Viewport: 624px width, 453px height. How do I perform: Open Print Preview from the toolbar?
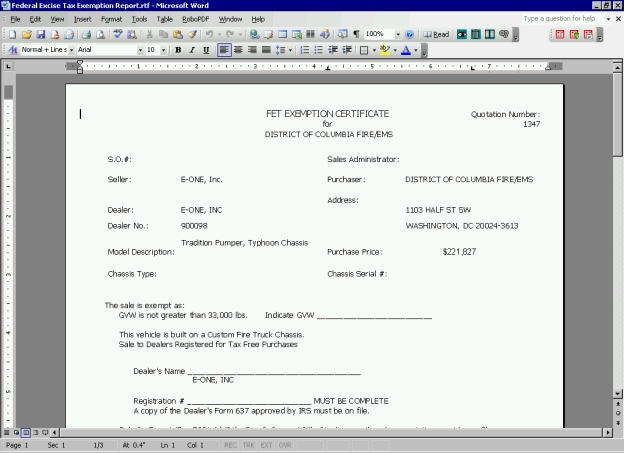click(100, 35)
